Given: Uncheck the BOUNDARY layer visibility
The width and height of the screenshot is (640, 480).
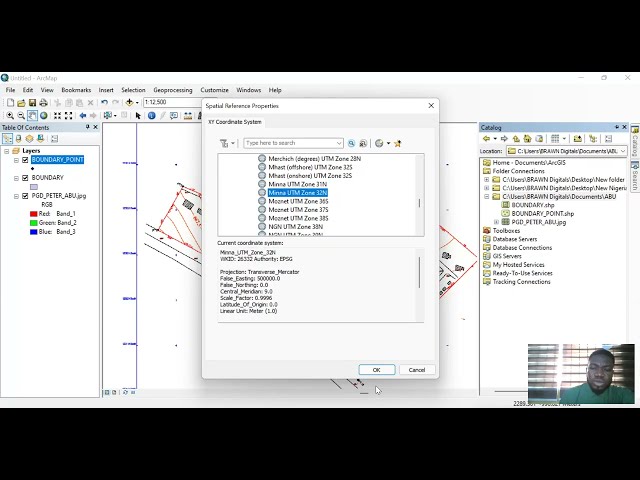Looking at the screenshot, I should pyautogui.click(x=25, y=178).
